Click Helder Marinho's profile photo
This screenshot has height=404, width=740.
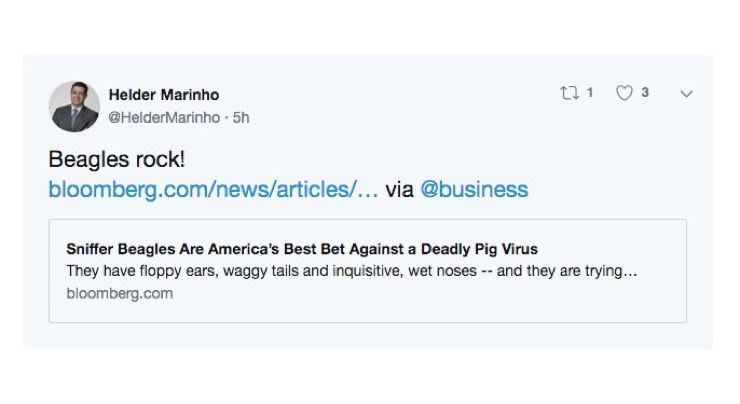click(74, 106)
